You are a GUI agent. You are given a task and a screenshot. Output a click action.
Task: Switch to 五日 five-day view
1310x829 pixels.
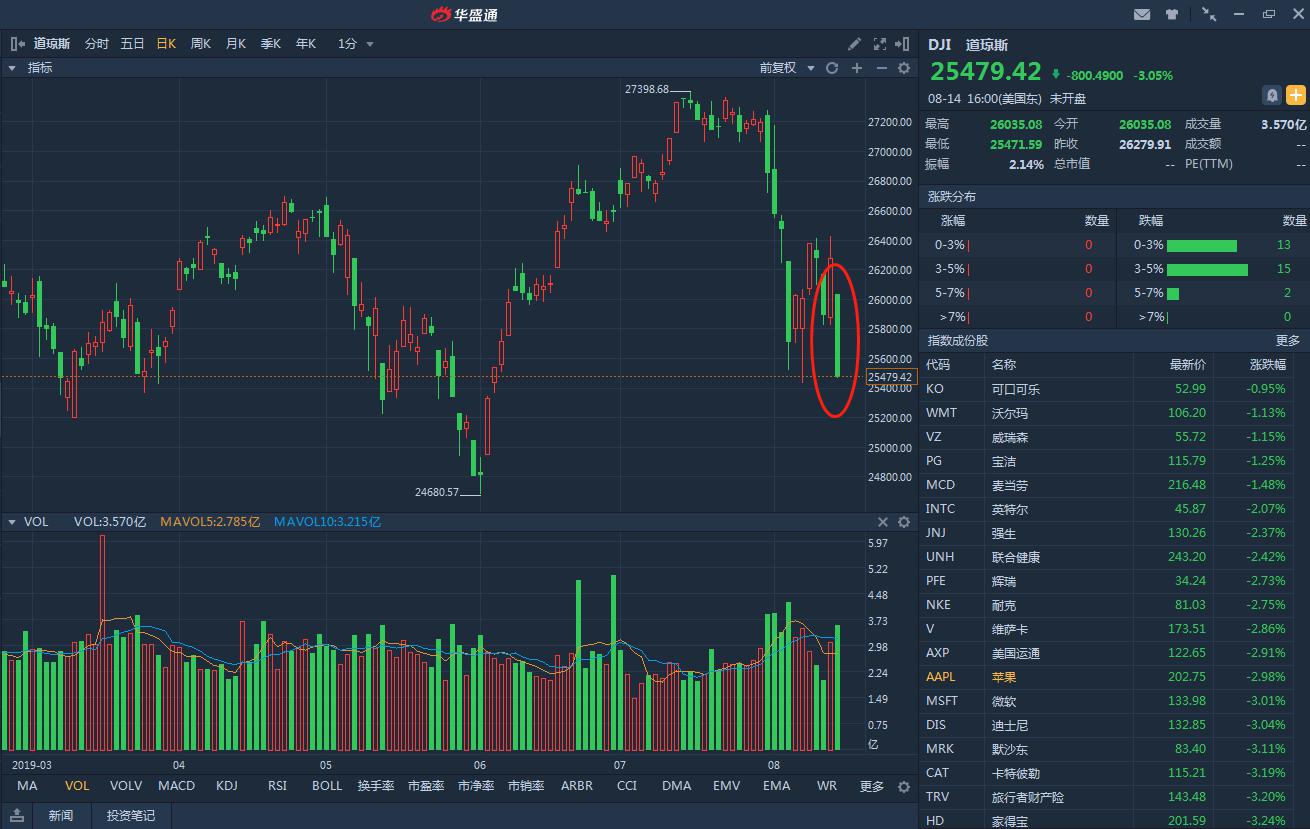(x=132, y=44)
